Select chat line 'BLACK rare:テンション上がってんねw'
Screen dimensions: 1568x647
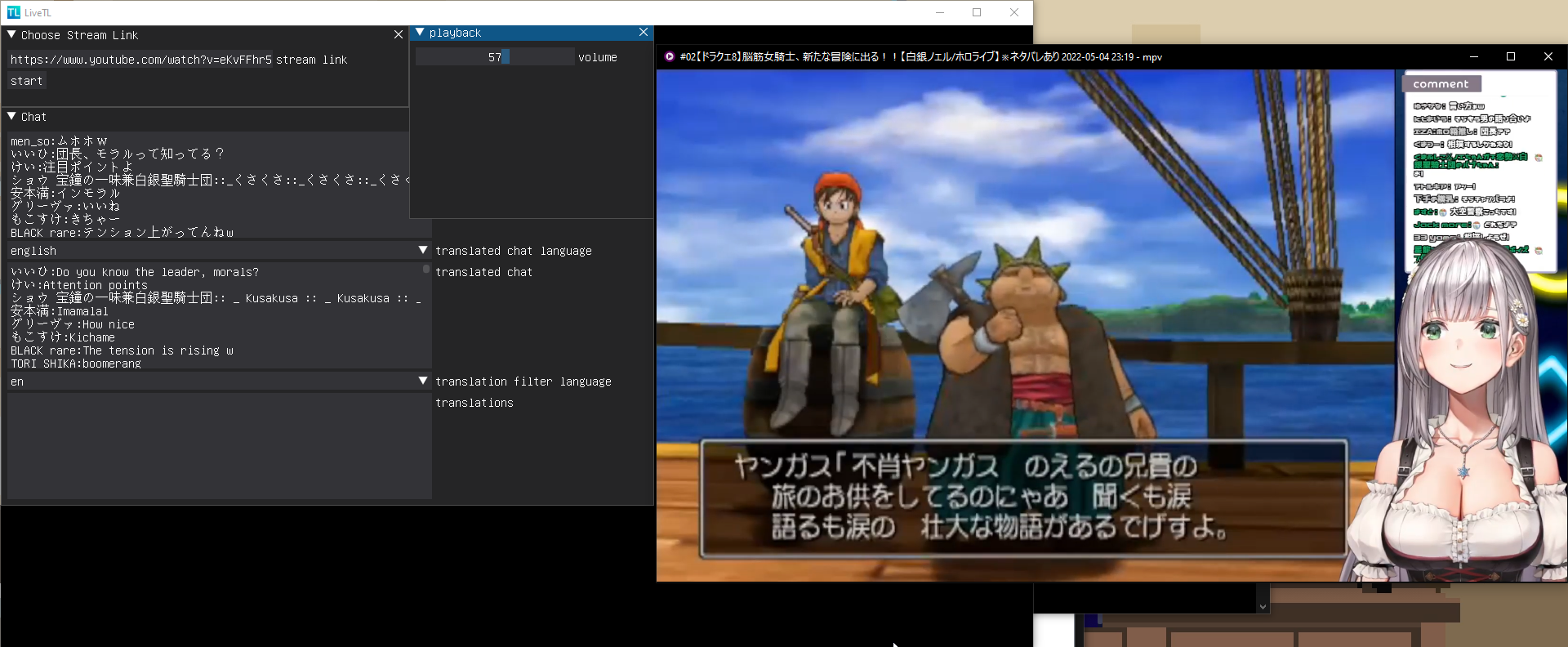(122, 233)
